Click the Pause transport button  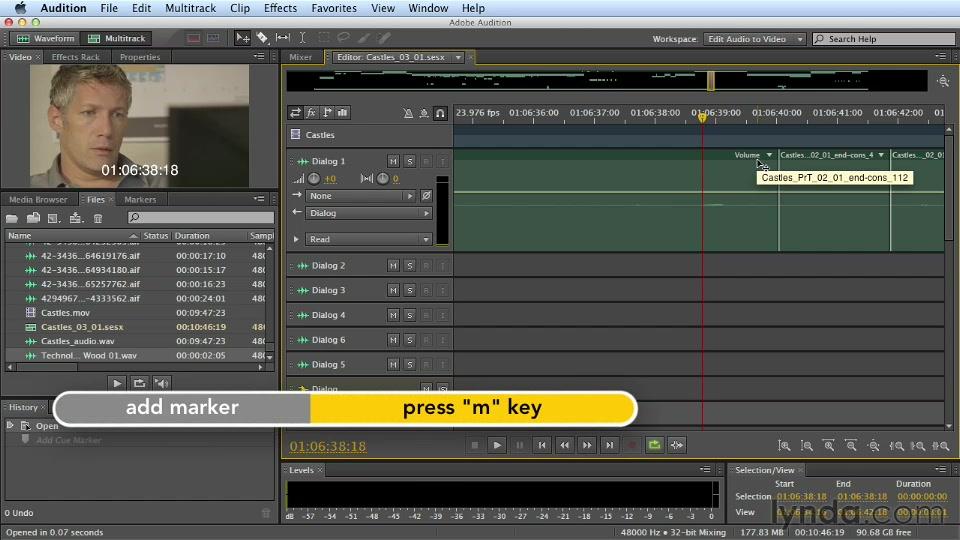click(x=519, y=445)
